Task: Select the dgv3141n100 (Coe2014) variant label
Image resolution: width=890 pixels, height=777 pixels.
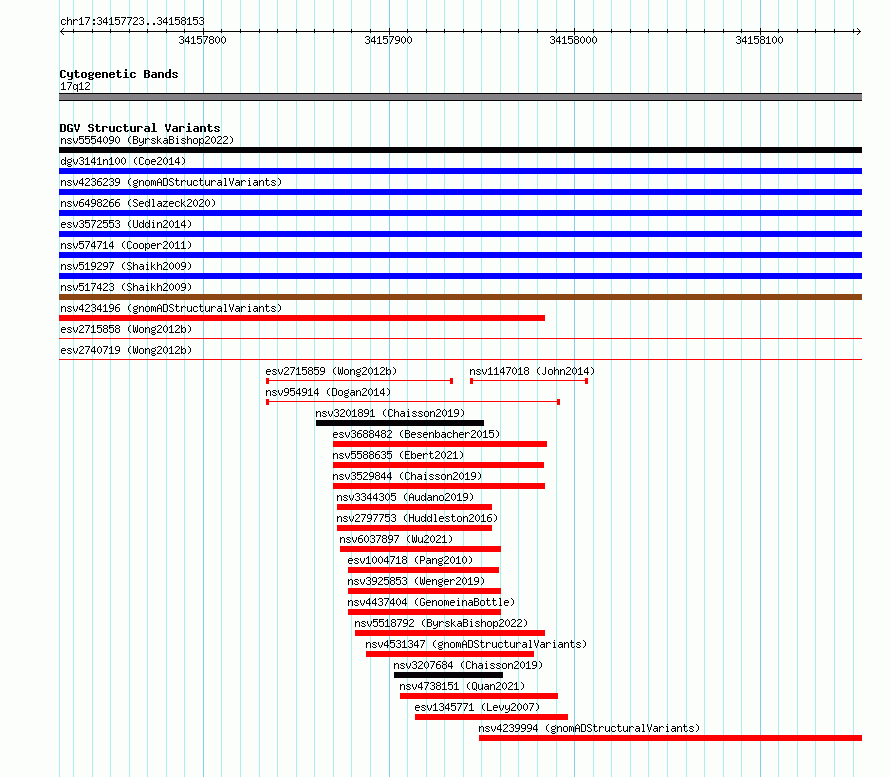Action: point(123,161)
